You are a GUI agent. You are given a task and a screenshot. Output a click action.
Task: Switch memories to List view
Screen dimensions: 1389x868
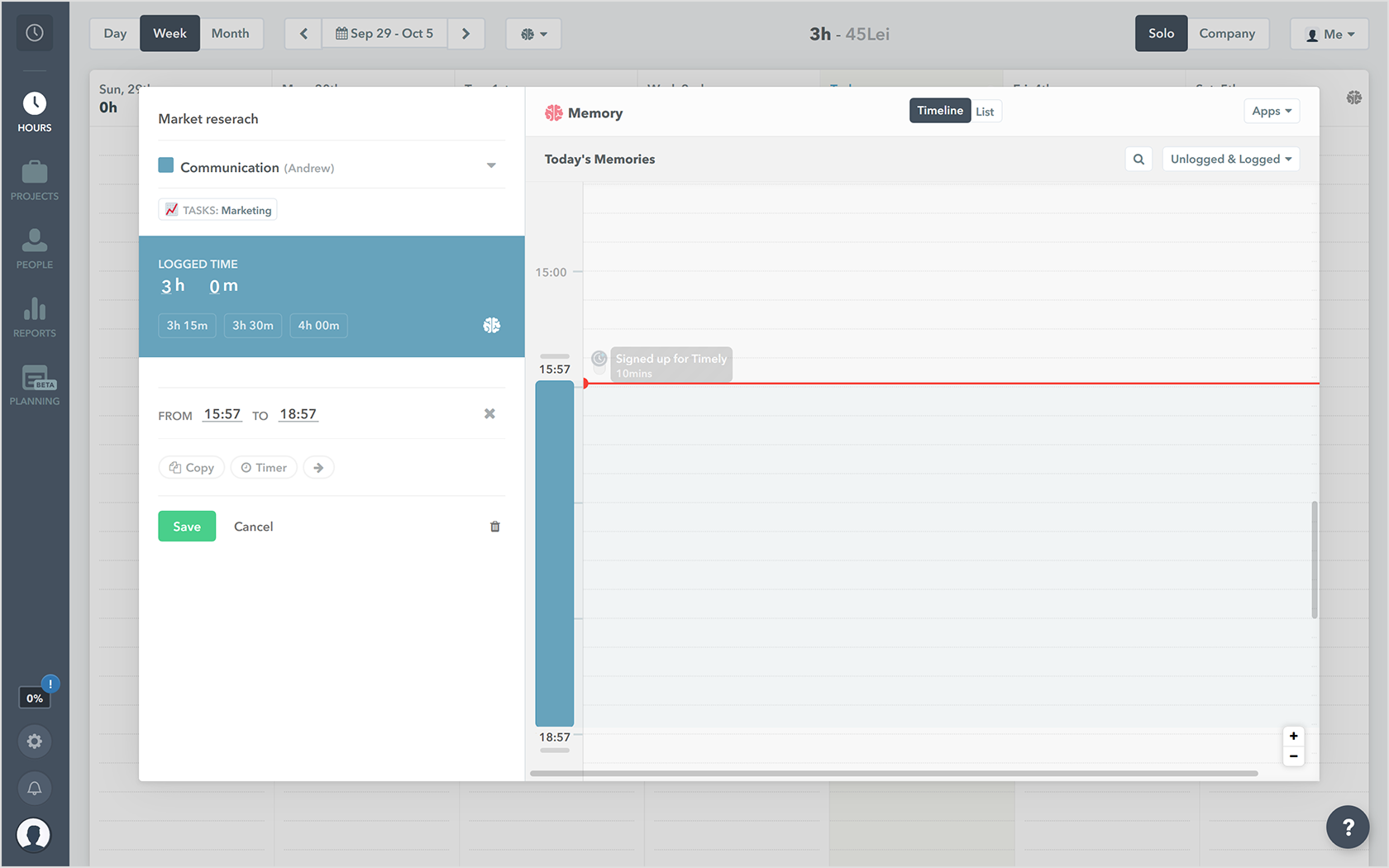pos(986,110)
